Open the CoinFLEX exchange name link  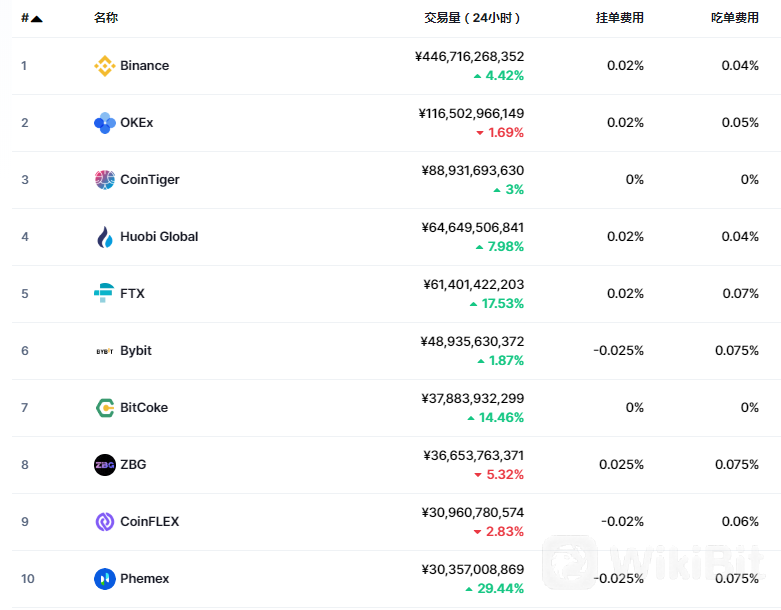pos(149,522)
